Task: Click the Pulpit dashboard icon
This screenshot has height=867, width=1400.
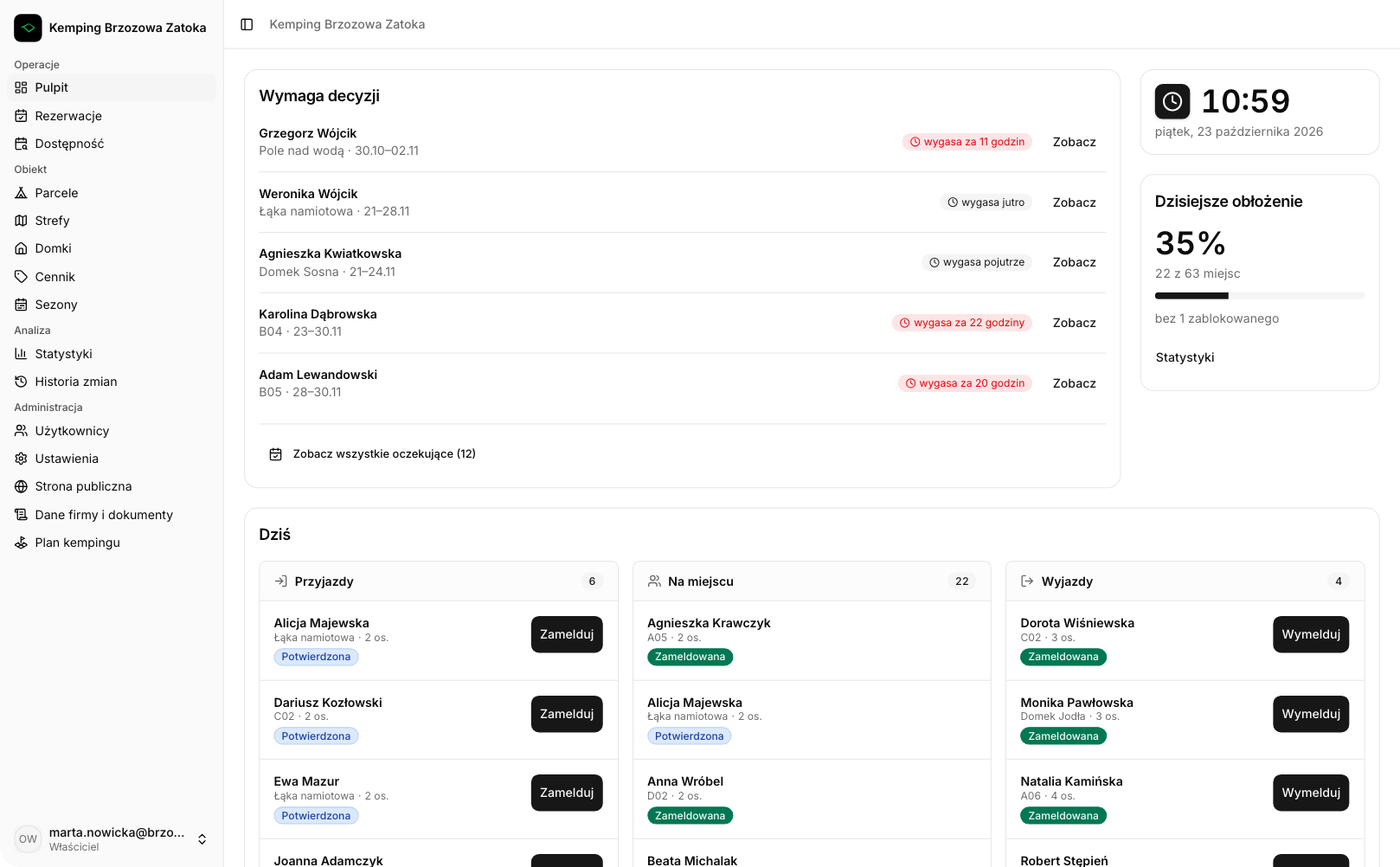Action: pos(22,87)
